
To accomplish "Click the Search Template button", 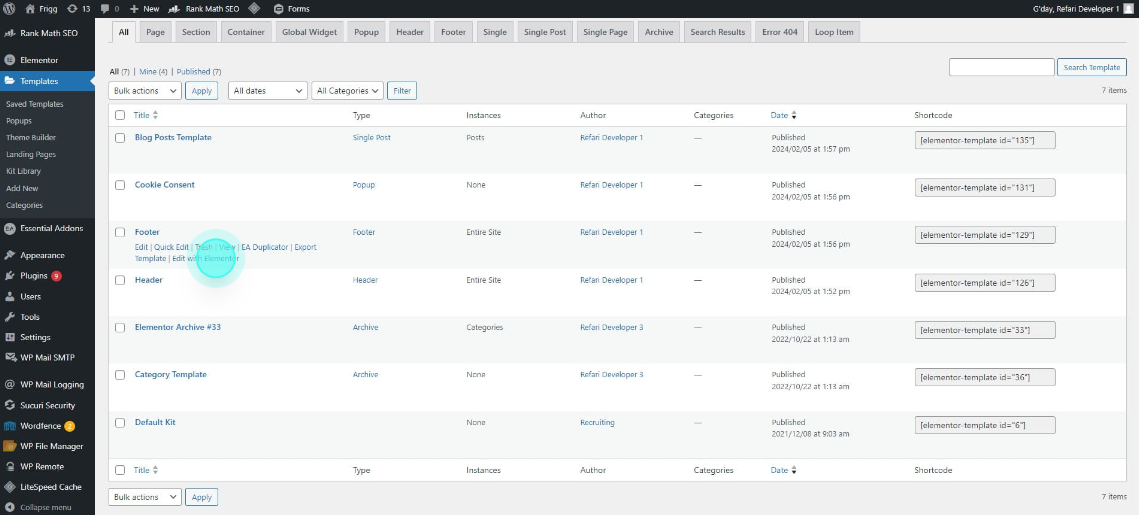I will tap(1092, 68).
